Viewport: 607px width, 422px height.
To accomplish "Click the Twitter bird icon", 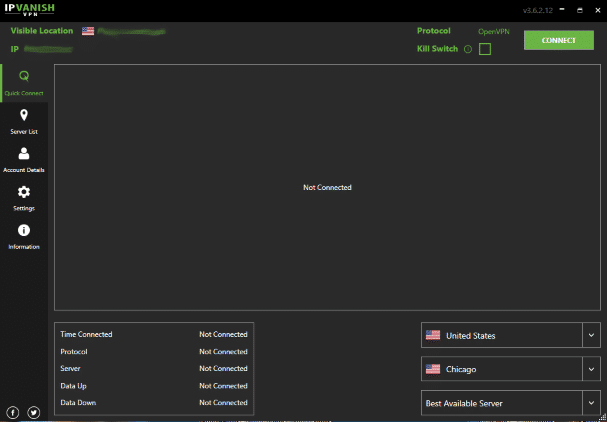I will coord(34,412).
